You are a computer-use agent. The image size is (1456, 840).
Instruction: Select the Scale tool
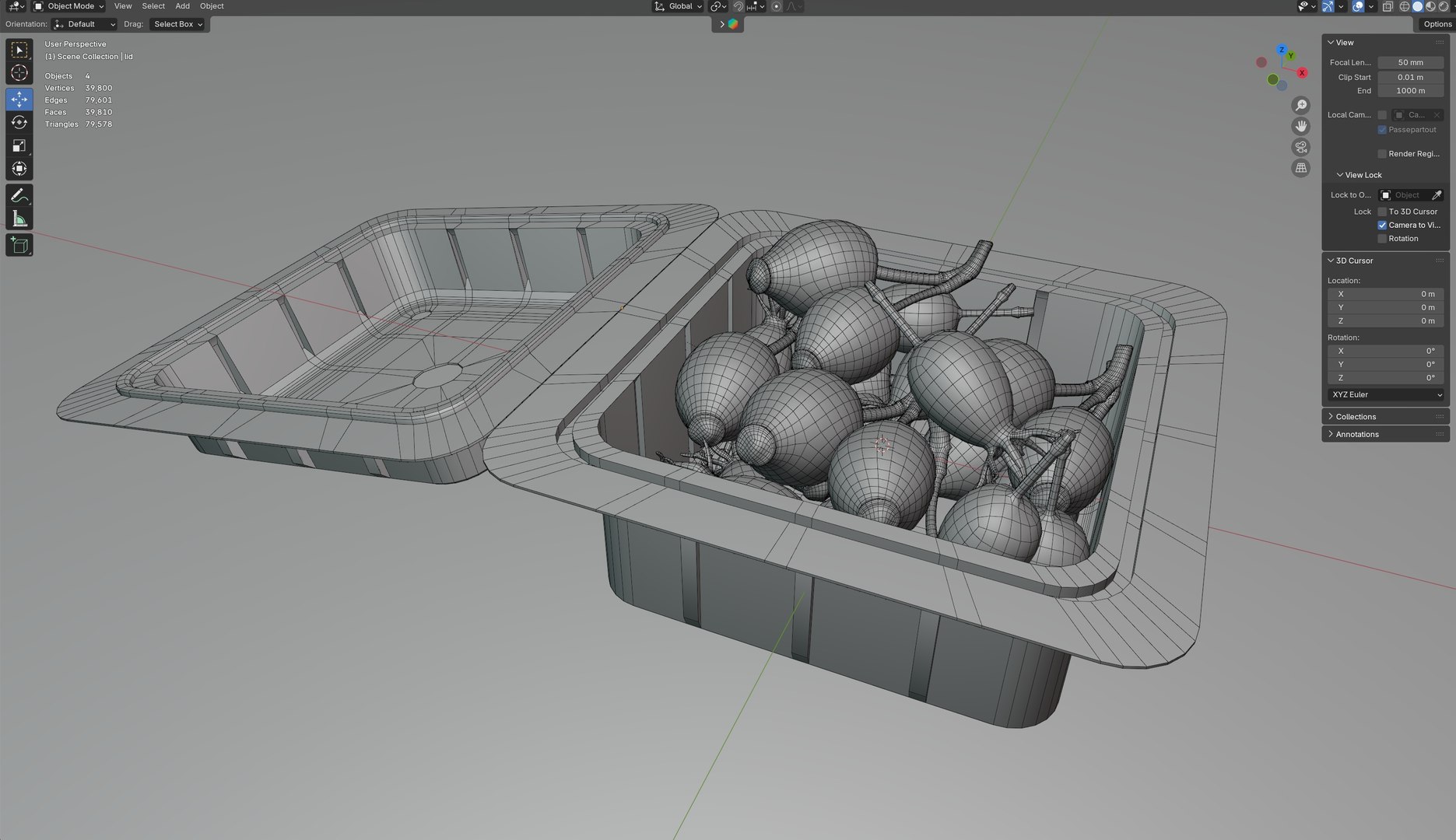[x=19, y=145]
